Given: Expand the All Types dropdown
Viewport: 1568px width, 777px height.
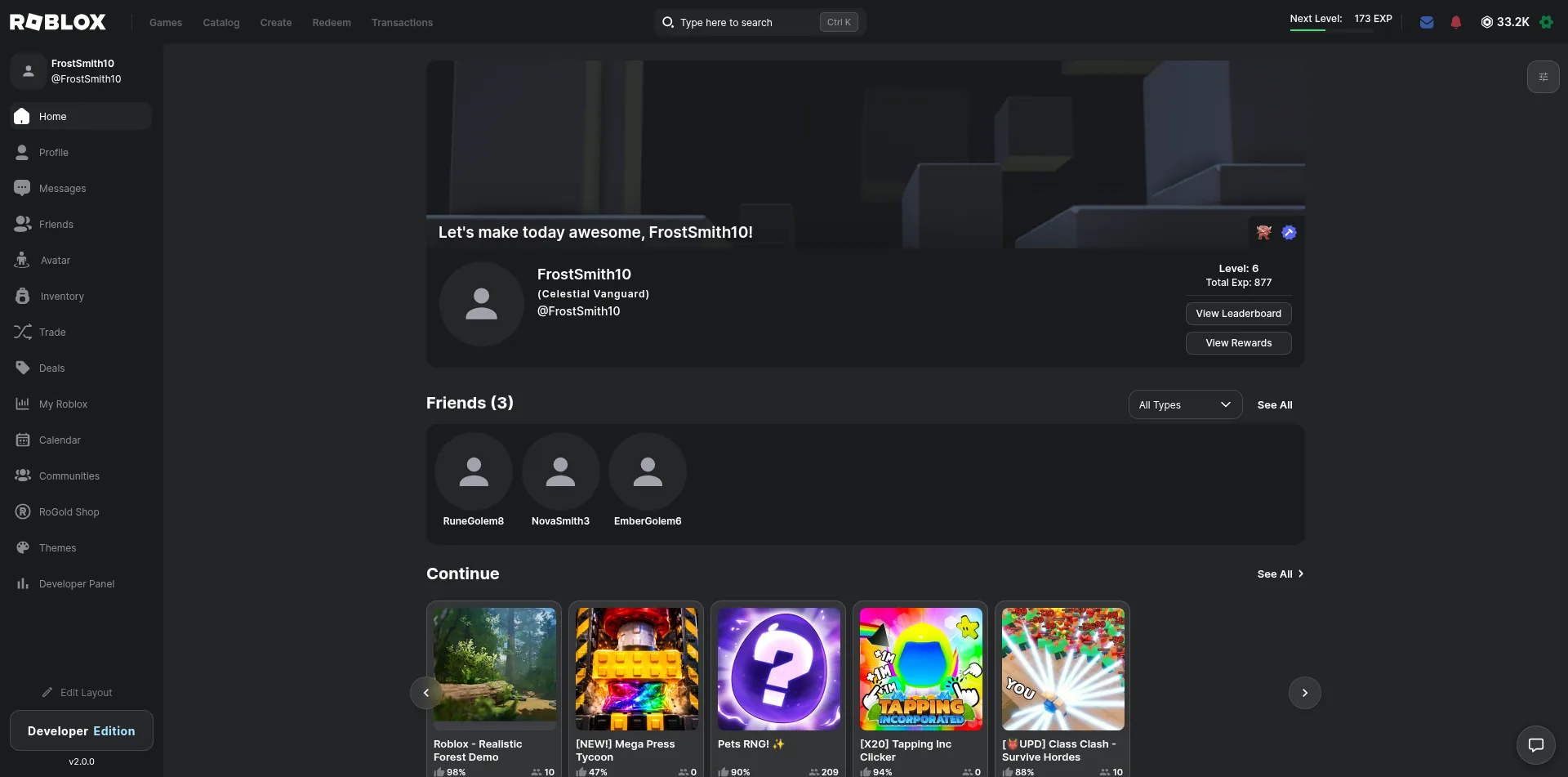Looking at the screenshot, I should click(1185, 404).
